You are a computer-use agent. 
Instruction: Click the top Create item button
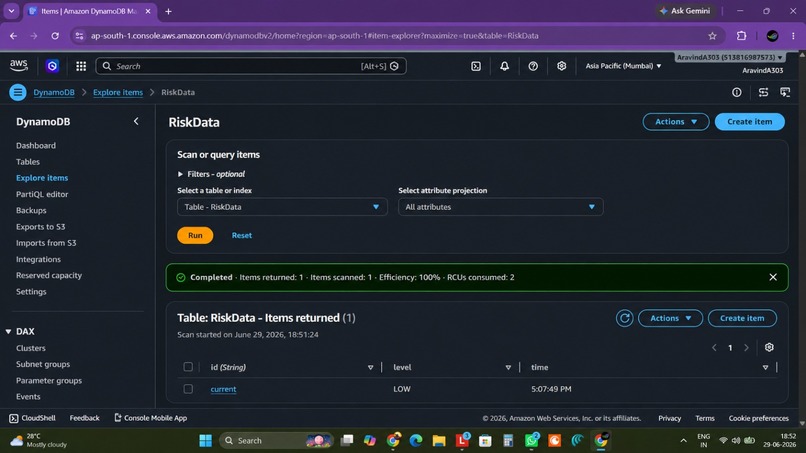pyautogui.click(x=749, y=122)
